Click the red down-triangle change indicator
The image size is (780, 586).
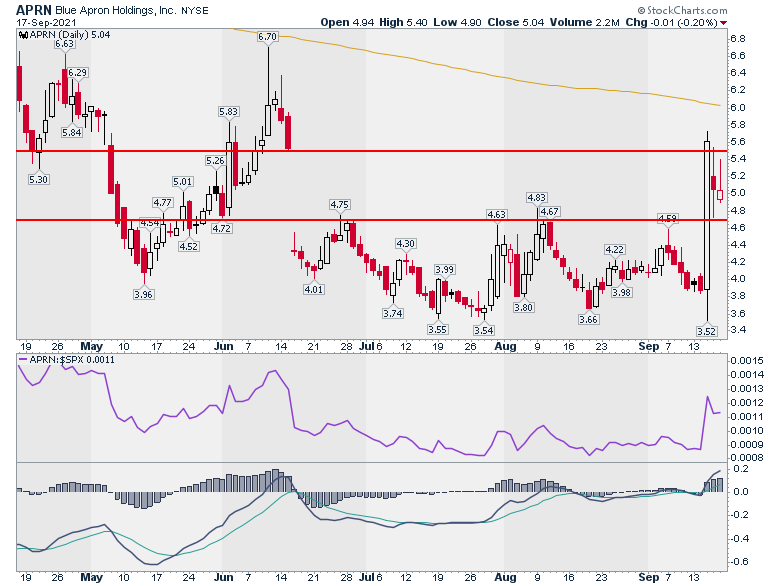[723, 23]
